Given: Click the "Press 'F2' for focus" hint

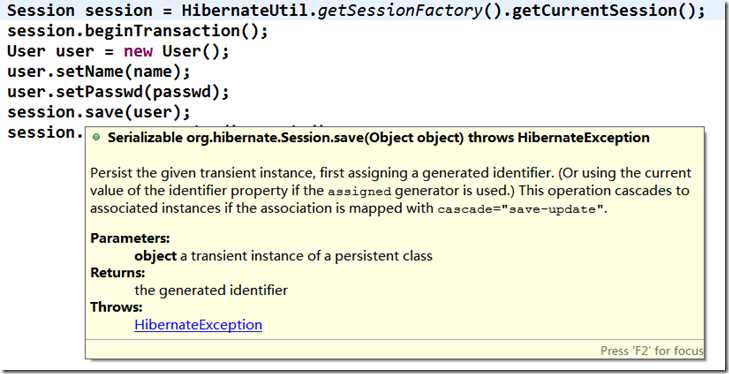Looking at the screenshot, I should coord(652,350).
